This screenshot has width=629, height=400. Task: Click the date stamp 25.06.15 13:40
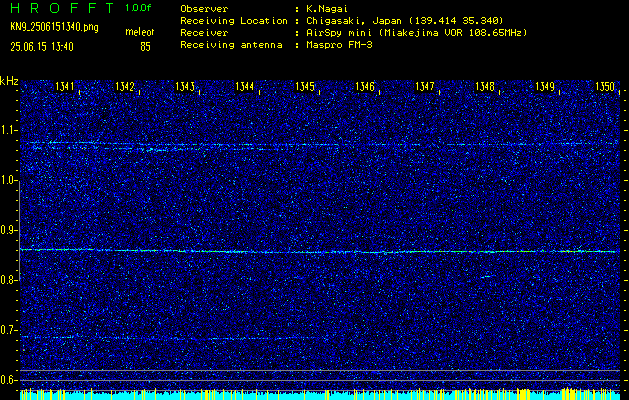(x=42, y=47)
